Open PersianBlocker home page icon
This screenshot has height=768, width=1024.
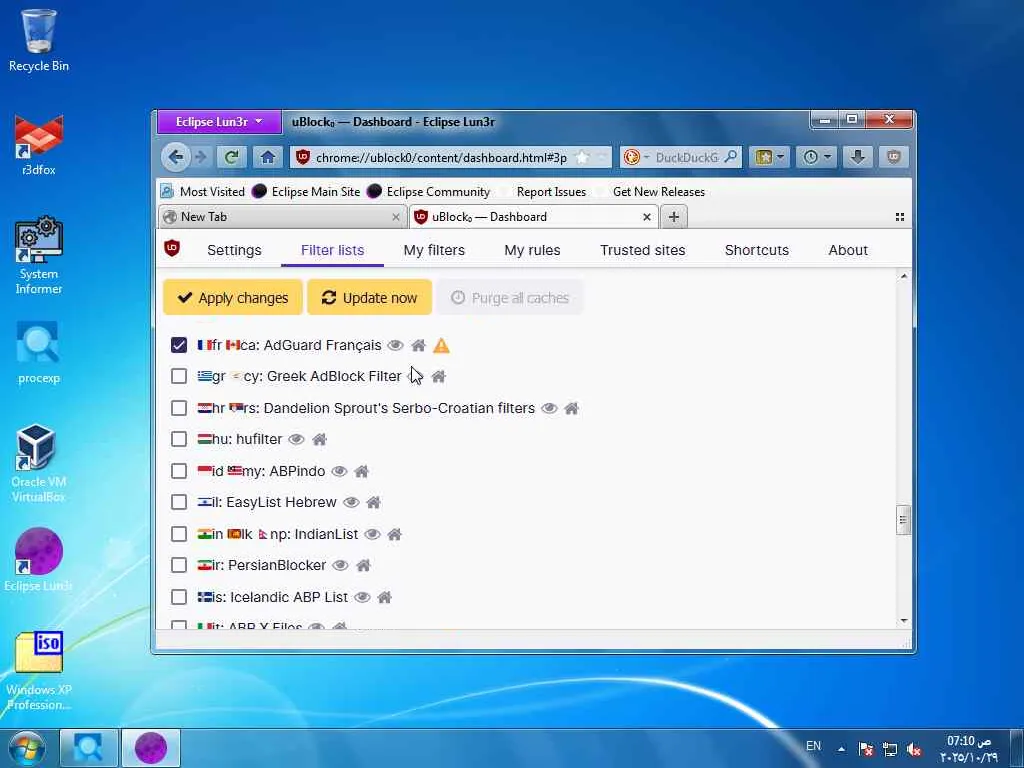364,566
